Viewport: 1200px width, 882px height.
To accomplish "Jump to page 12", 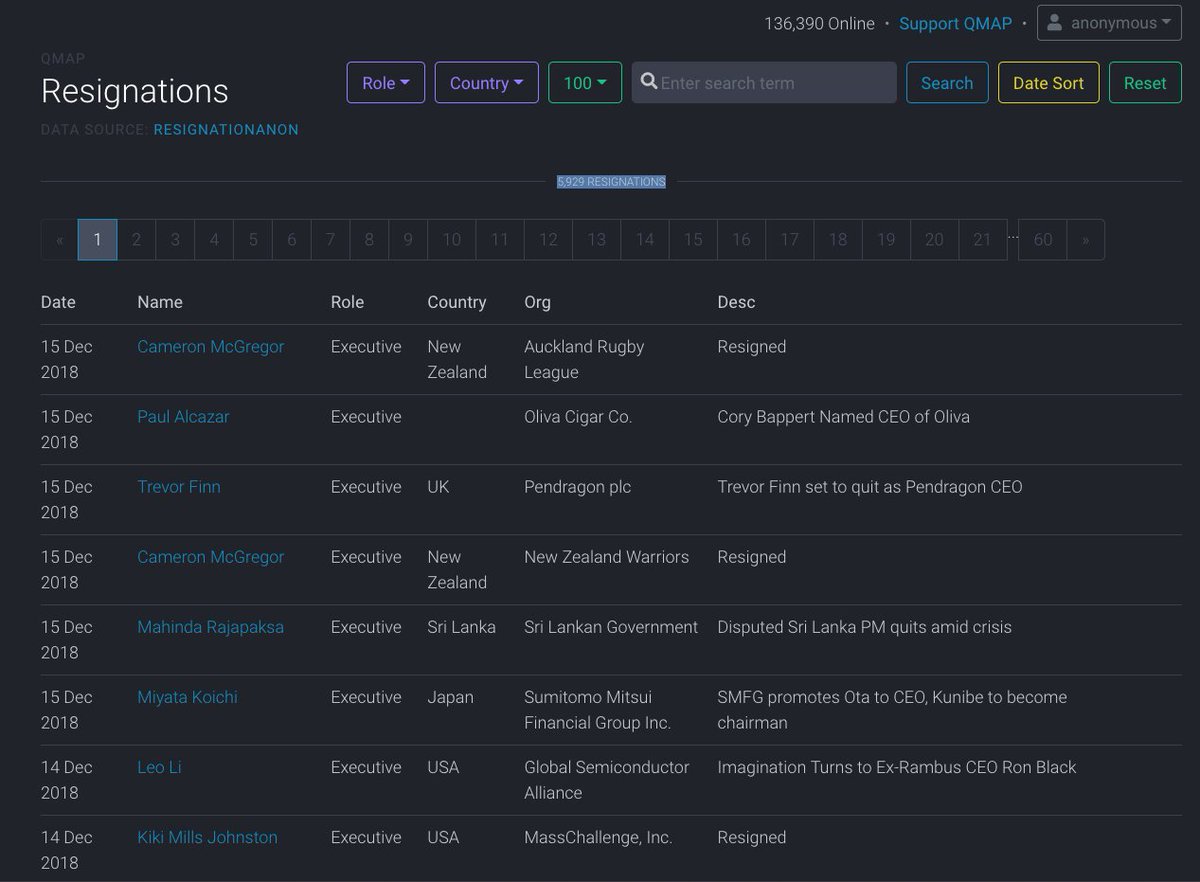I will point(548,240).
